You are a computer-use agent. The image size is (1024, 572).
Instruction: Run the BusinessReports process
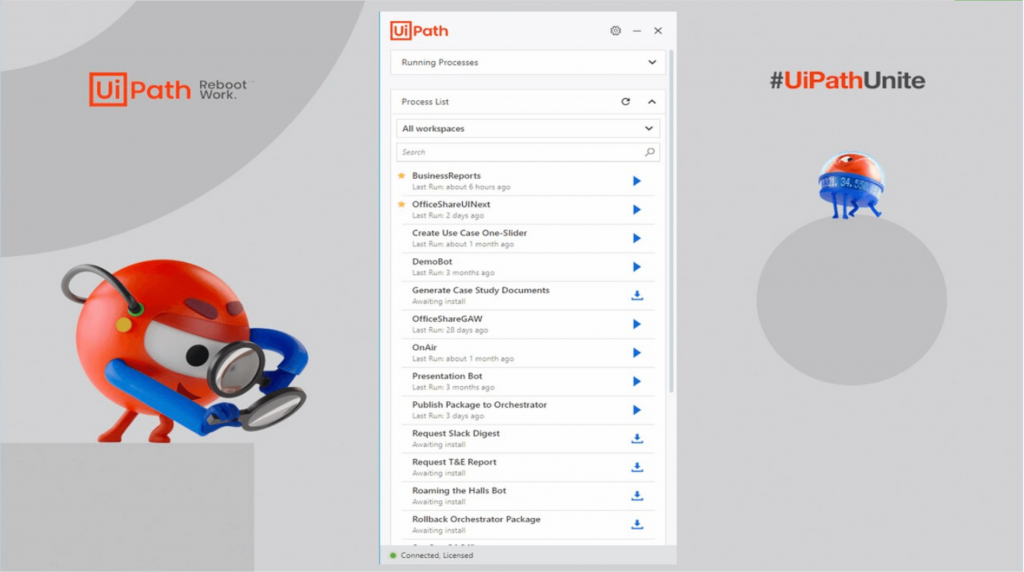pos(637,181)
